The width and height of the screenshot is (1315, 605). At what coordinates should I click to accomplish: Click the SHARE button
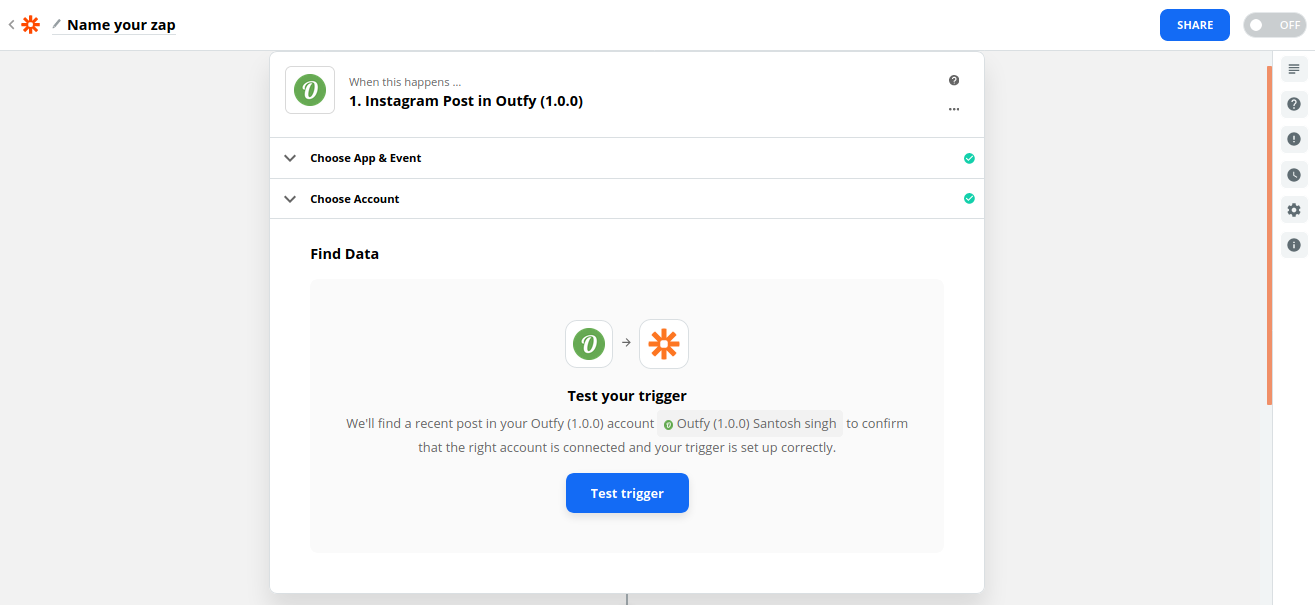coord(1195,25)
